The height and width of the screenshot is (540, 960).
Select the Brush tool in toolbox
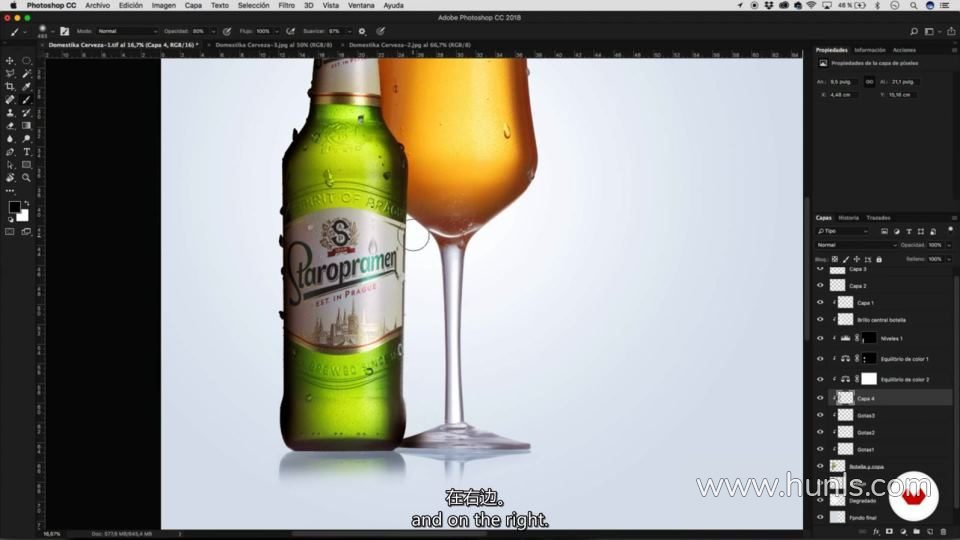tap(26, 99)
